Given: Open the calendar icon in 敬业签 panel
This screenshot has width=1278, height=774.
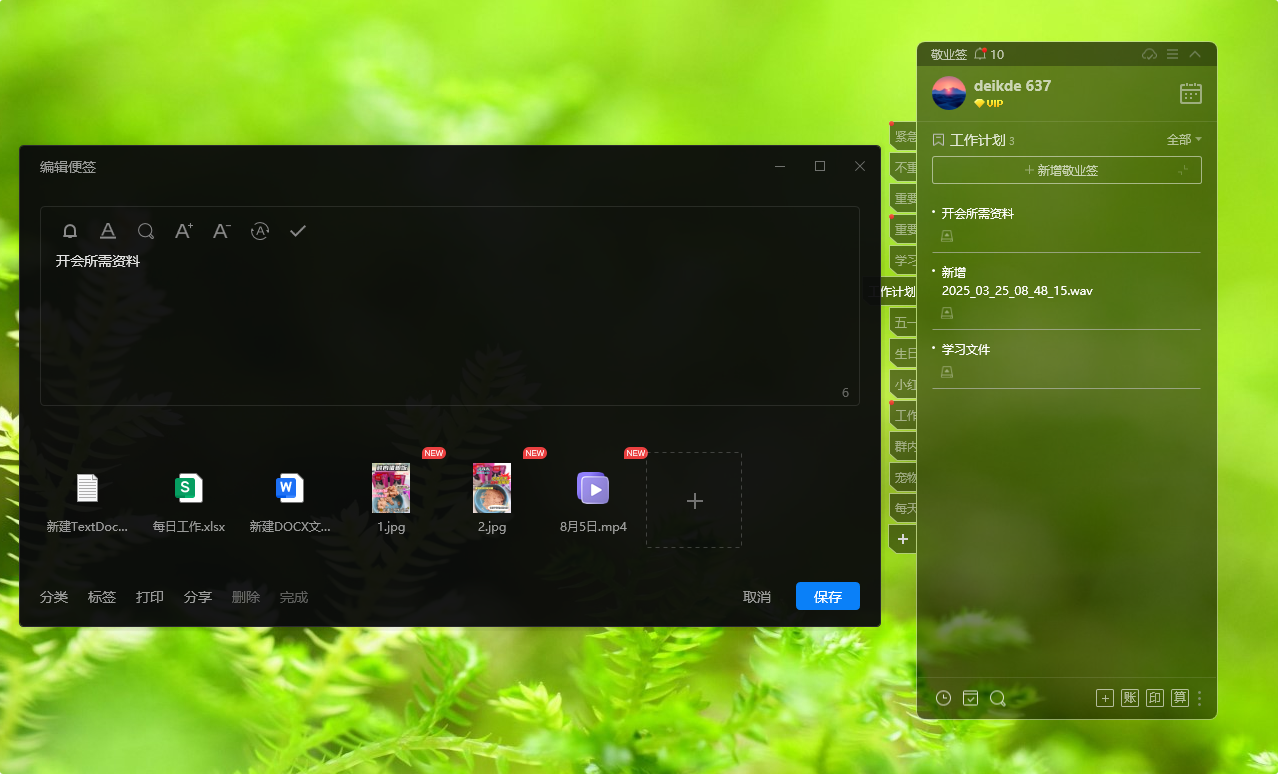Looking at the screenshot, I should (x=1191, y=93).
